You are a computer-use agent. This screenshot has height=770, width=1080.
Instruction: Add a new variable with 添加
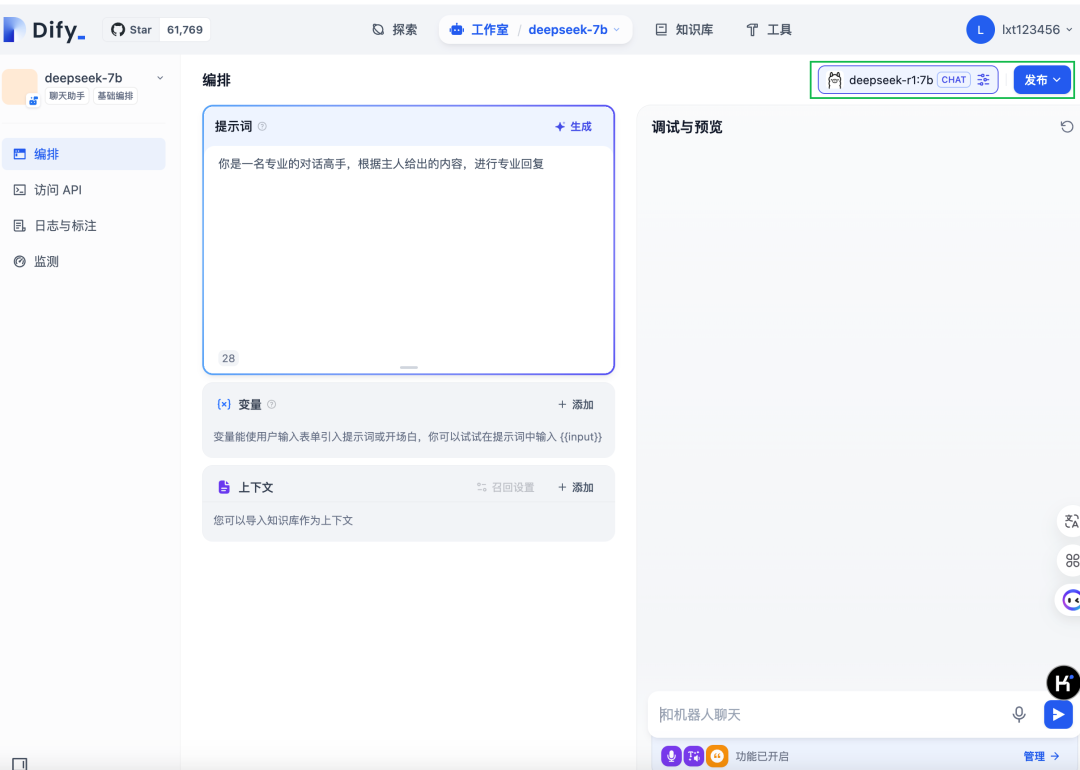click(576, 404)
